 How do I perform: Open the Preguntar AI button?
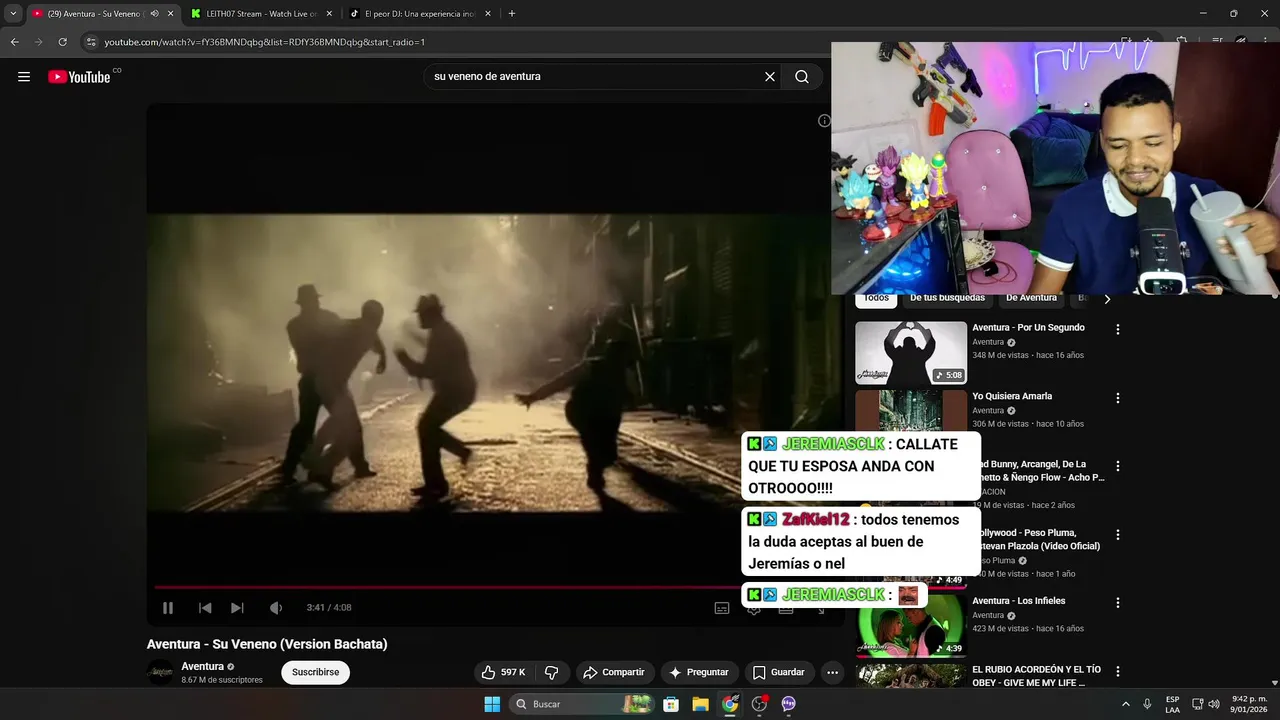(699, 672)
